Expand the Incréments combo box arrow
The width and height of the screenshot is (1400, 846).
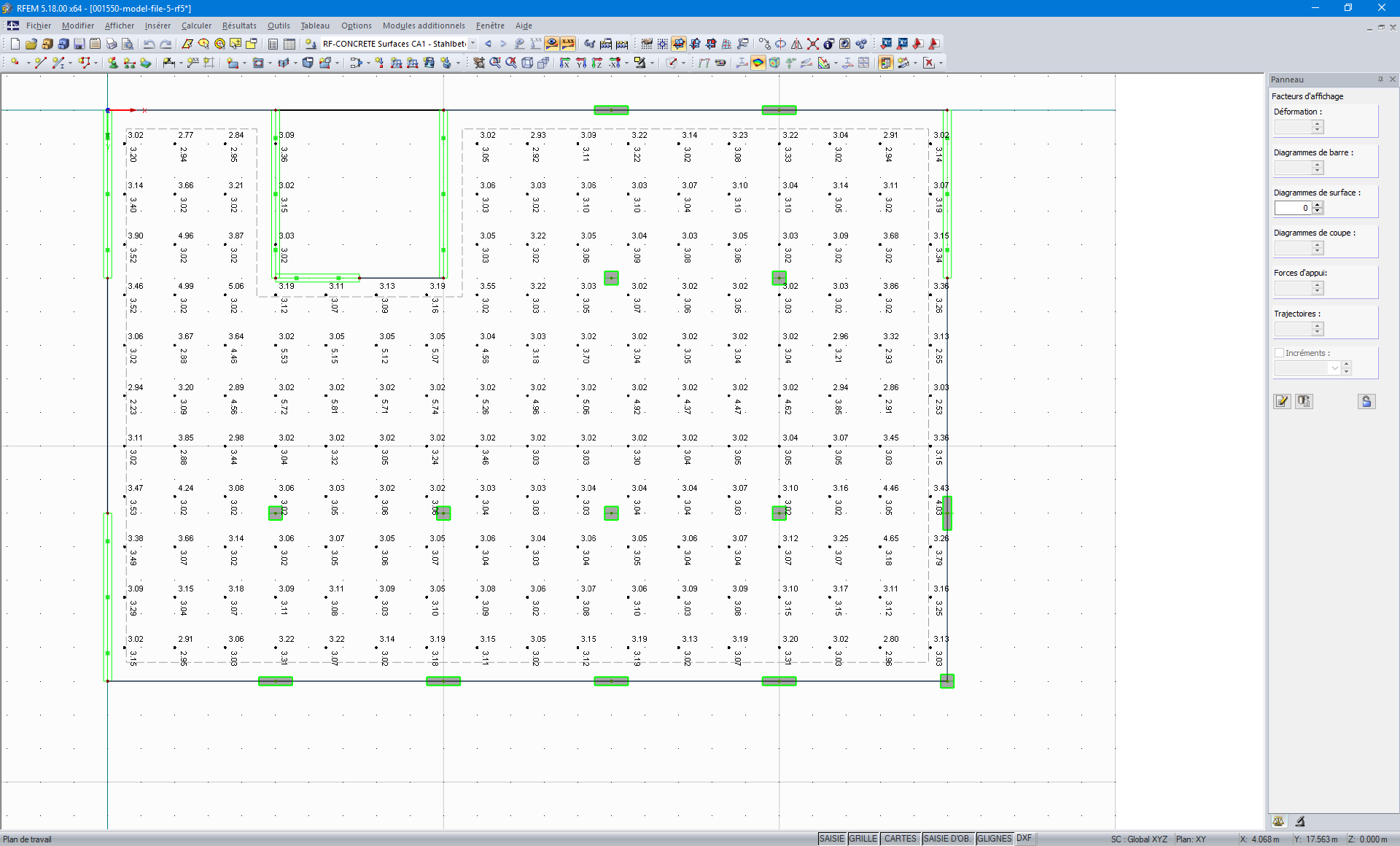click(1334, 368)
